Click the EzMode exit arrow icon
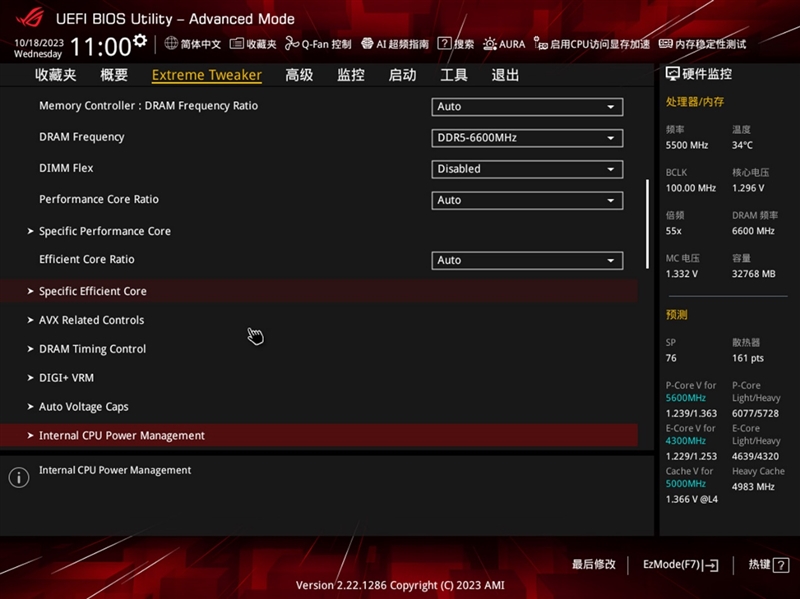 point(711,565)
